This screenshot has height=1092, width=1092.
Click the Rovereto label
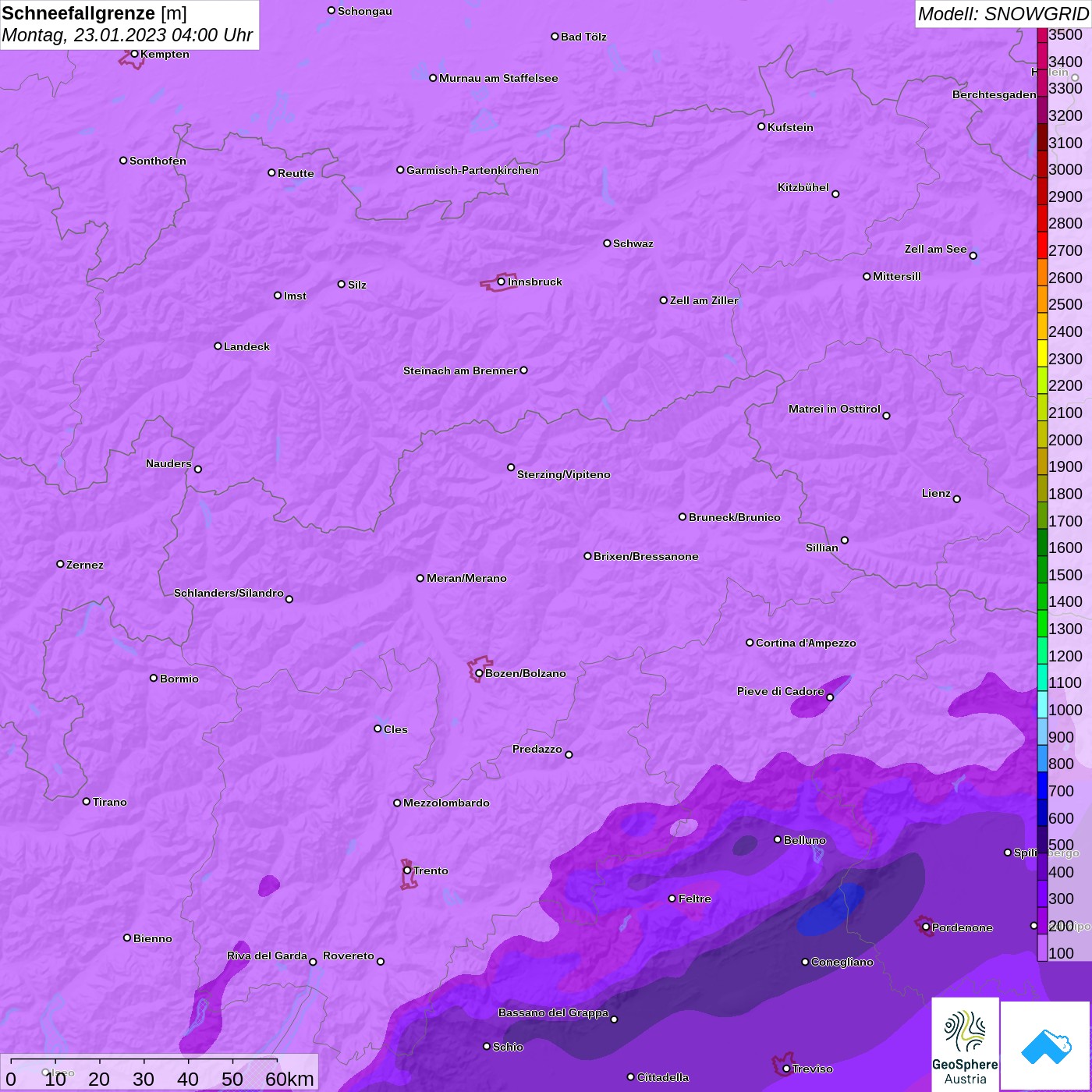349,955
